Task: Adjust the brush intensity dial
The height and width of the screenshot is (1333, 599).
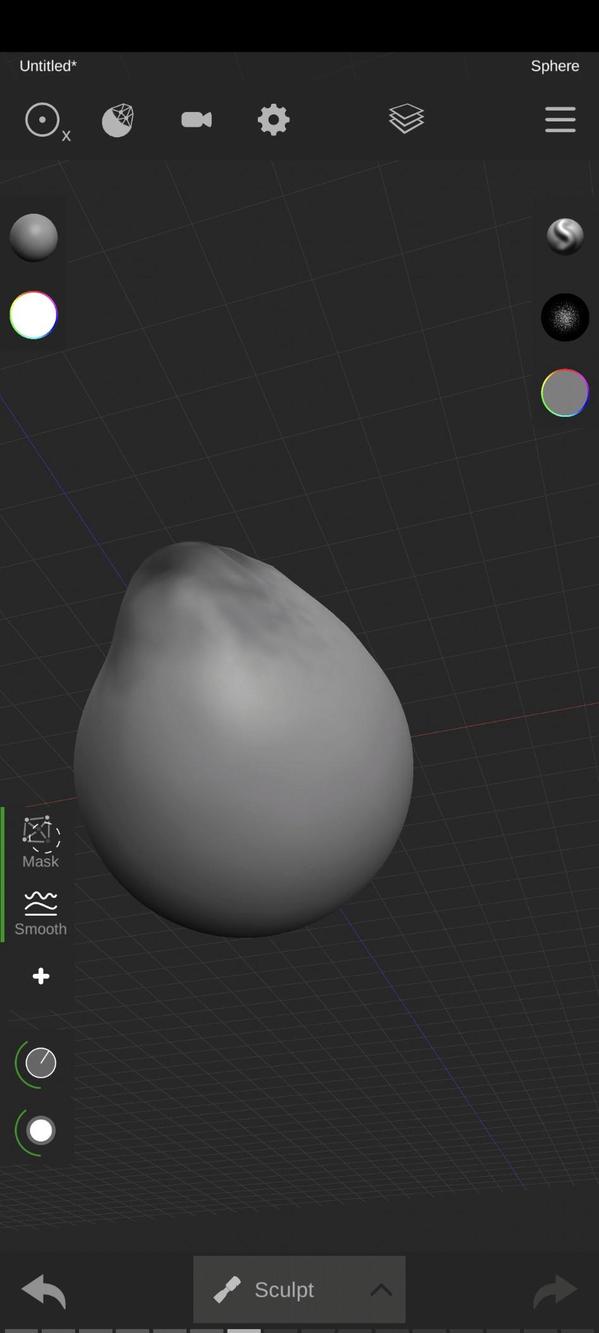Action: [40, 1062]
